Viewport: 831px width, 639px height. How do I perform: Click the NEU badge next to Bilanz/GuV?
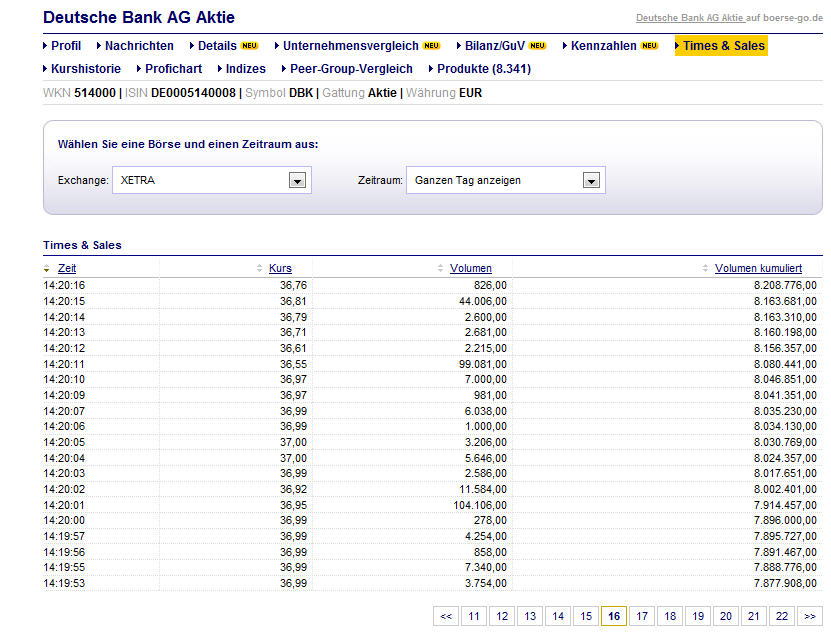[x=538, y=45]
